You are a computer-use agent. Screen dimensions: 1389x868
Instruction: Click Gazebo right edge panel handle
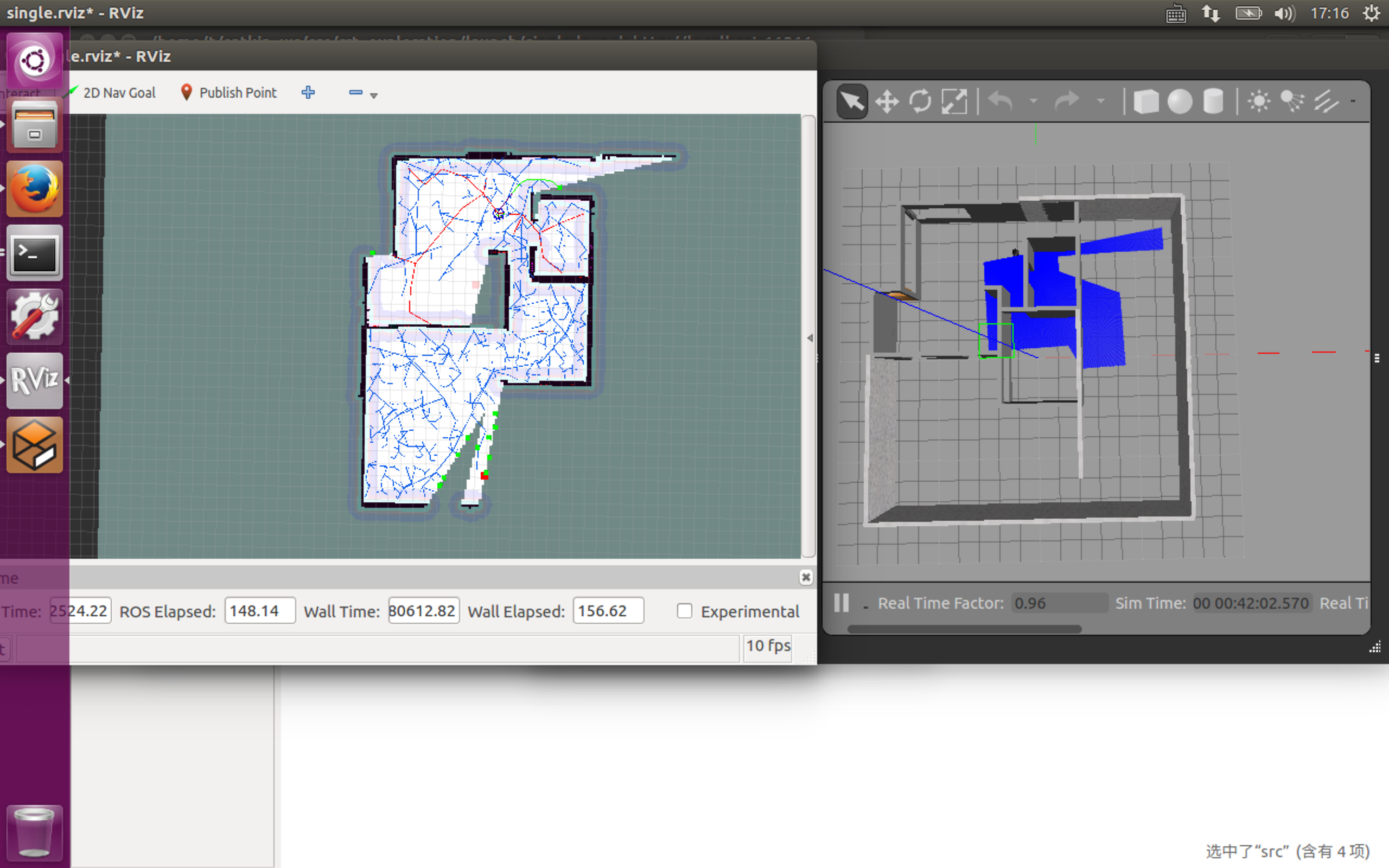1377,358
